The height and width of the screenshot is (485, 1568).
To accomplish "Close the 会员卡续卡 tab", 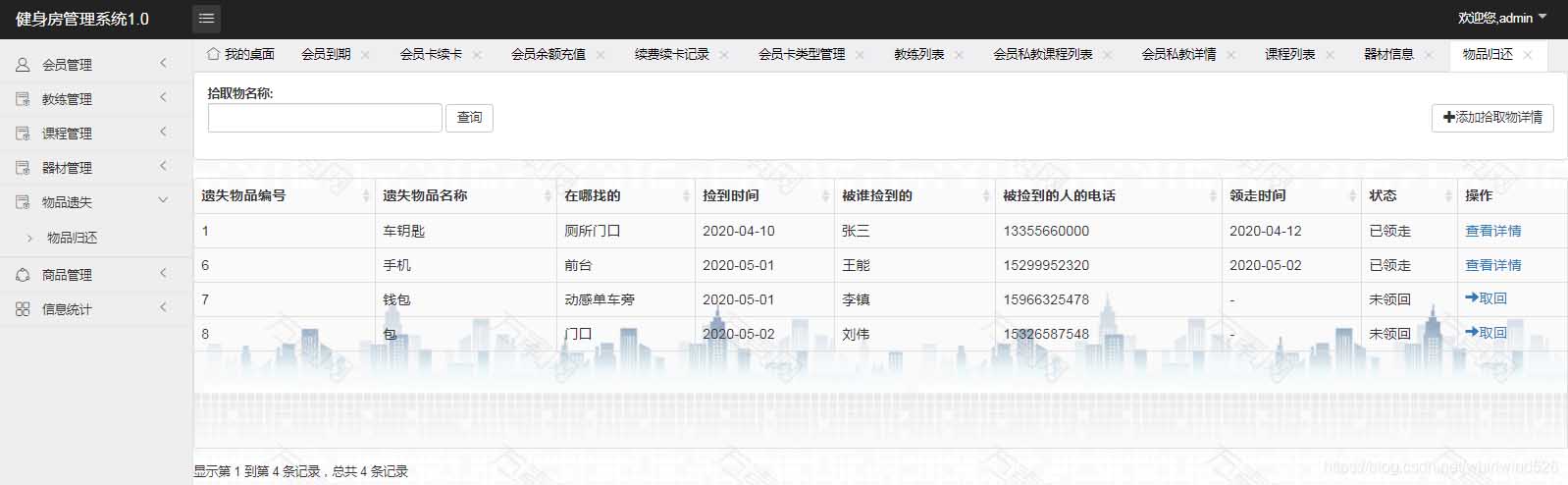I will point(478,55).
